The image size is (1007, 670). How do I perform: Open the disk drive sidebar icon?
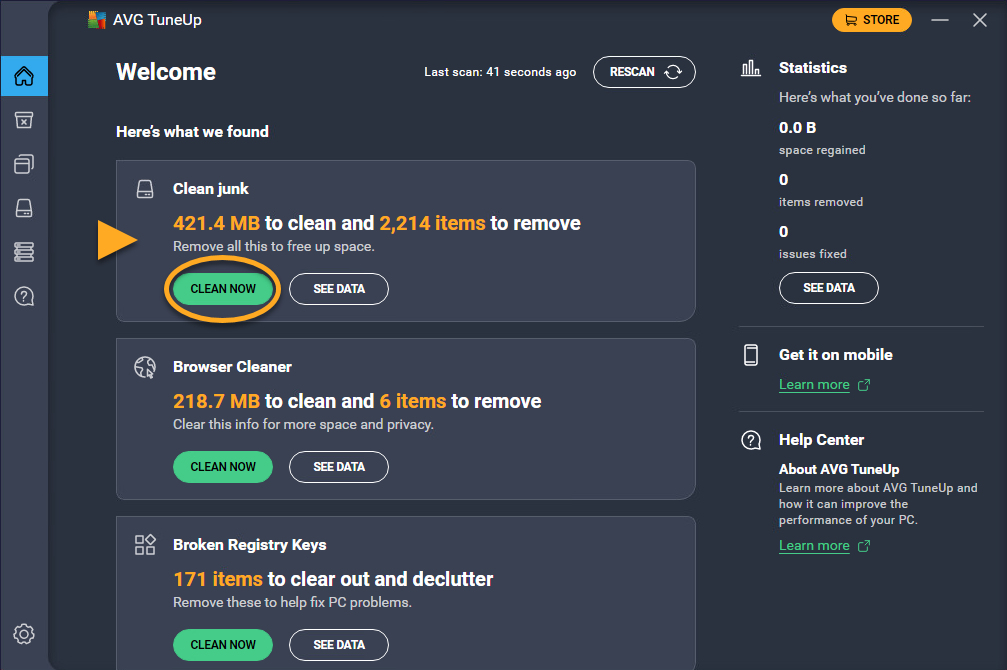(24, 208)
